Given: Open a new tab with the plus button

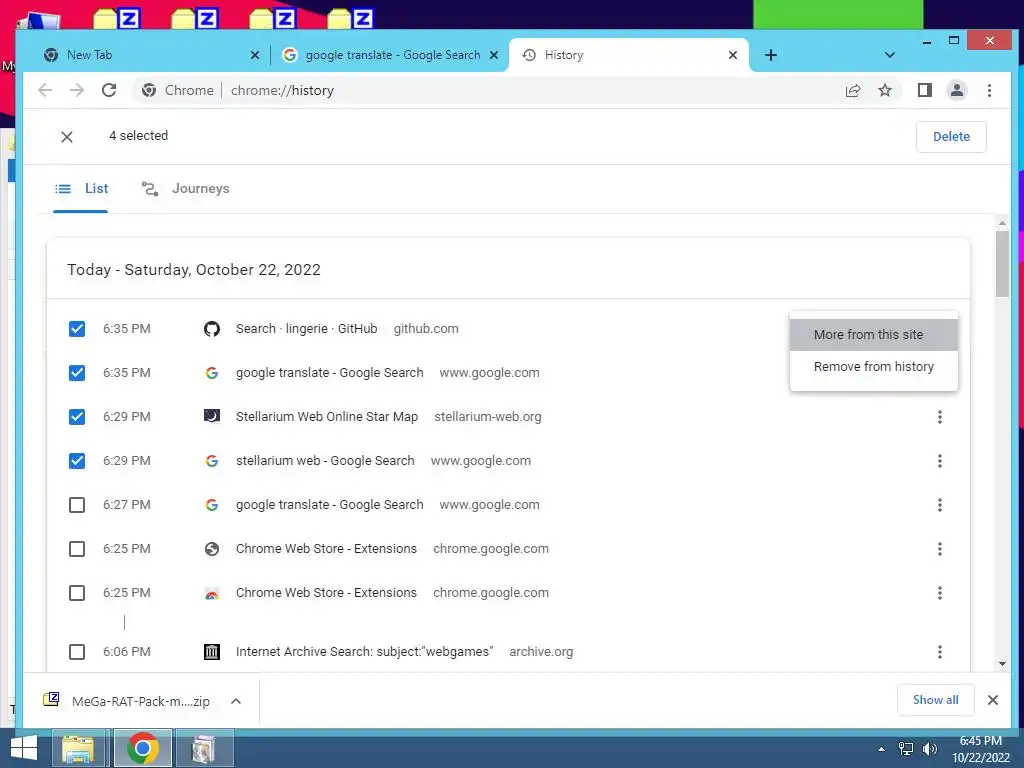Looking at the screenshot, I should [x=771, y=55].
